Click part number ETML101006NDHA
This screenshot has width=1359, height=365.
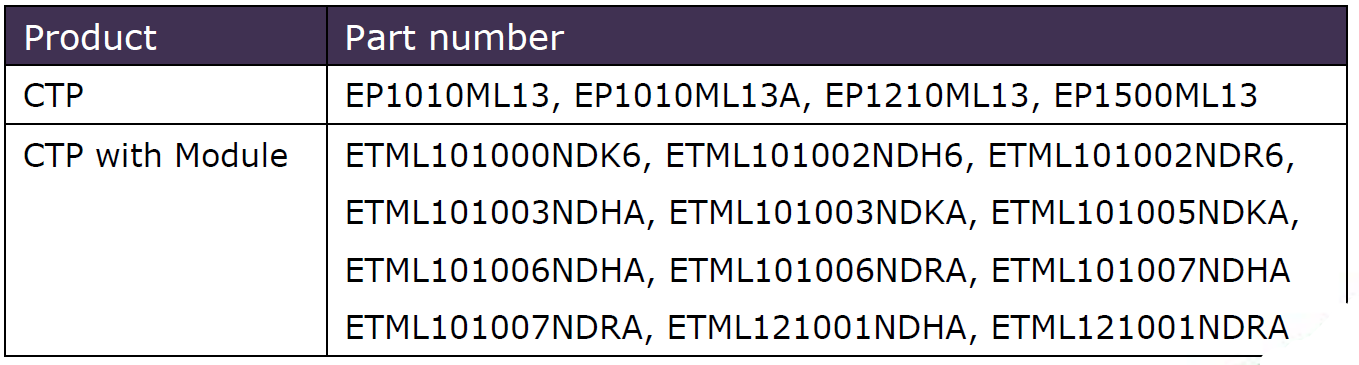(497, 270)
